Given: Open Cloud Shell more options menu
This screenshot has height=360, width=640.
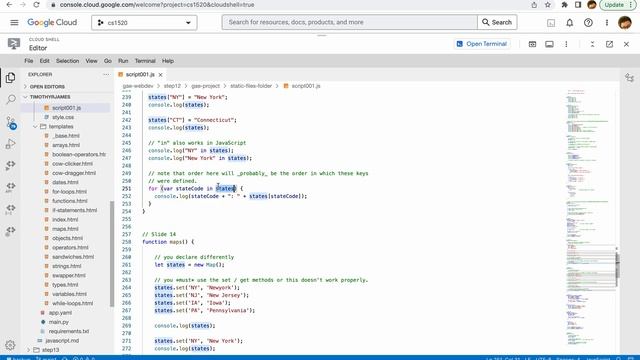Looking at the screenshot, I should click(566, 44).
